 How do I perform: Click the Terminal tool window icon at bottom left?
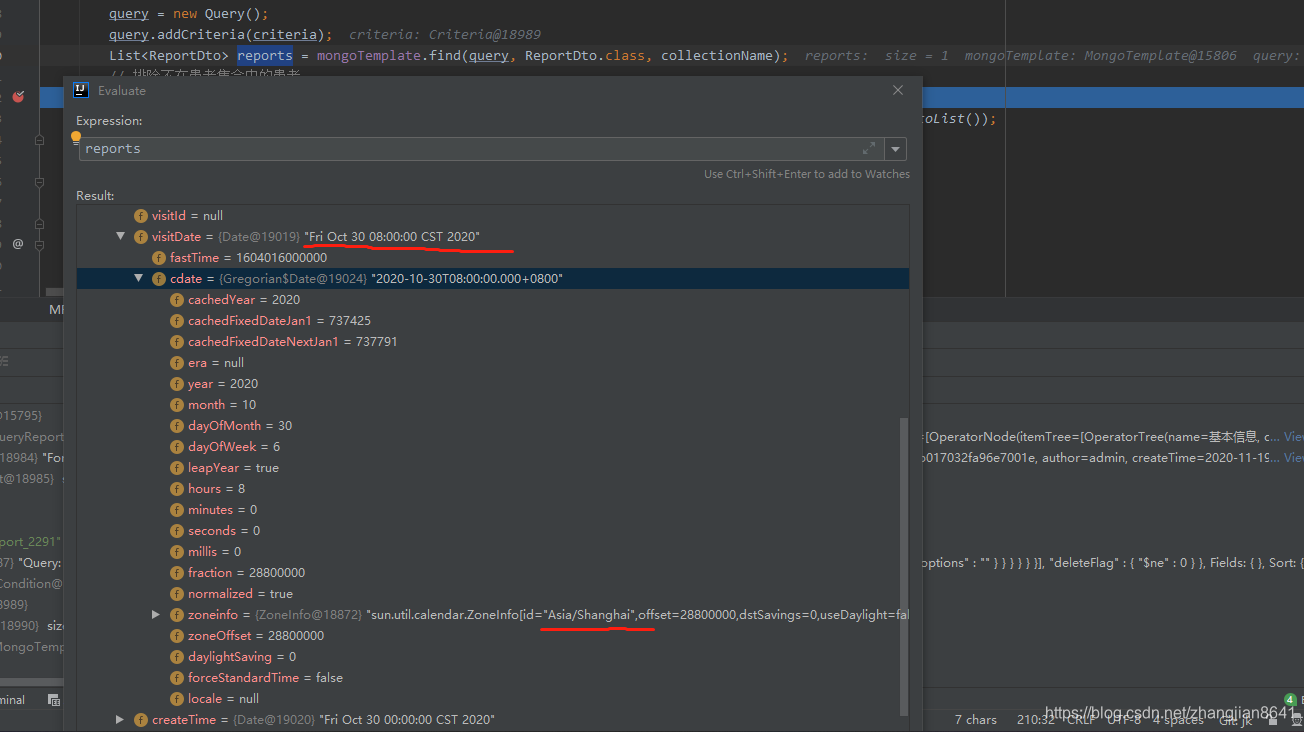pyautogui.click(x=54, y=700)
